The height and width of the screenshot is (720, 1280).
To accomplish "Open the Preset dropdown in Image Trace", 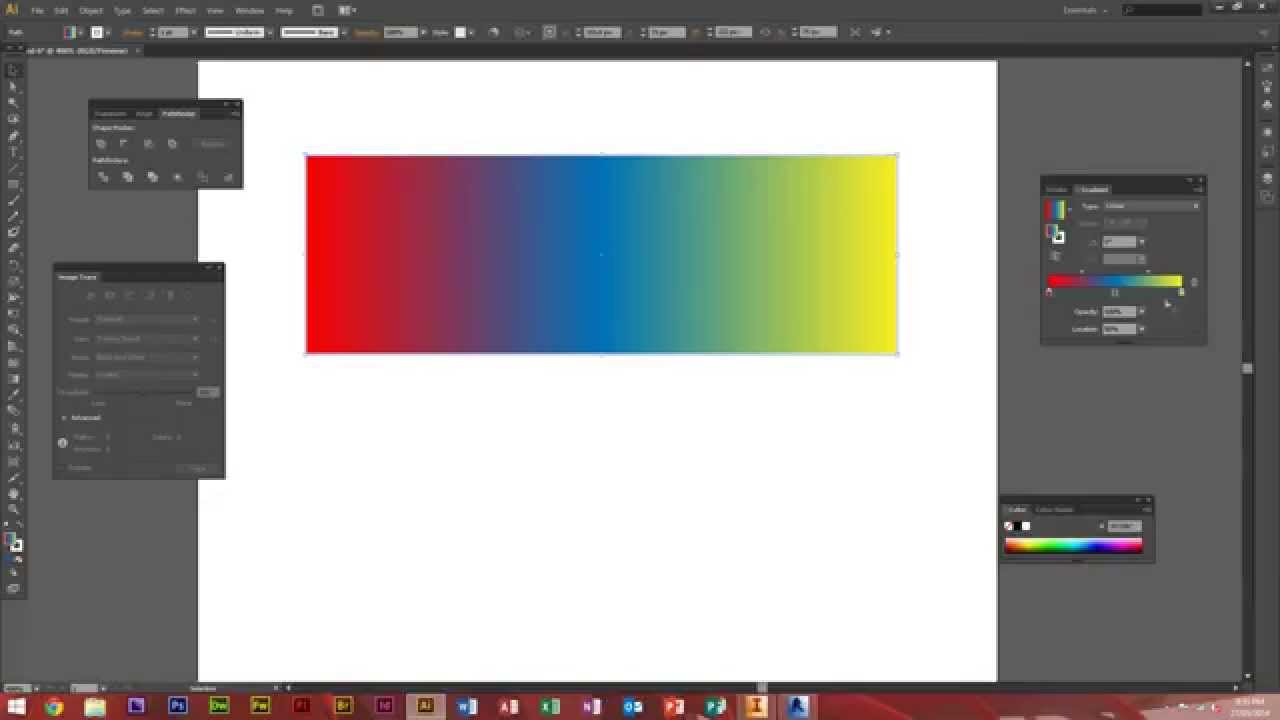I will click(x=147, y=319).
